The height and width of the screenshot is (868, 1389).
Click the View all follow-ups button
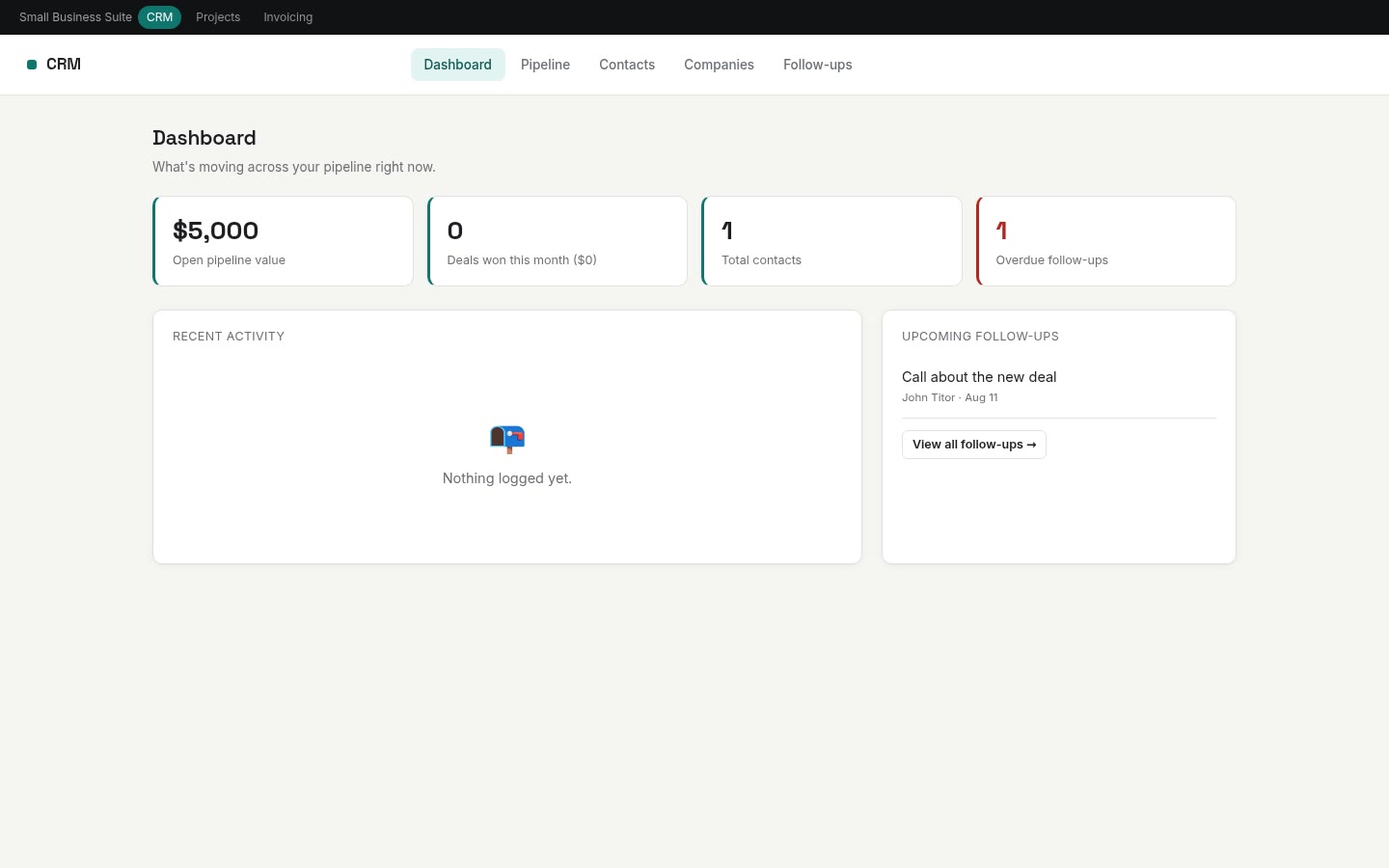click(974, 445)
